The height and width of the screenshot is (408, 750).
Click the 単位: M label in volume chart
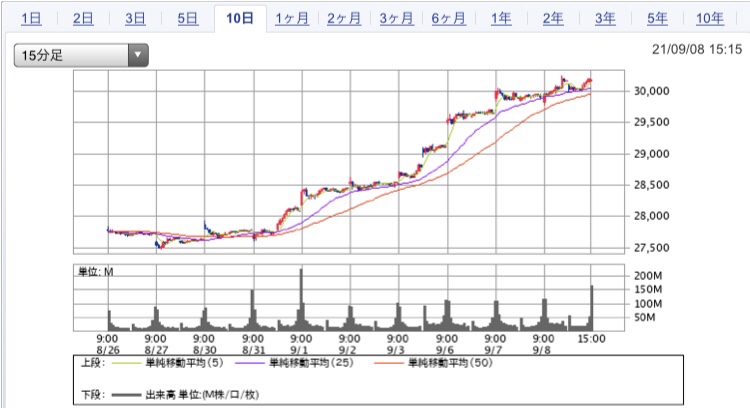point(96,272)
